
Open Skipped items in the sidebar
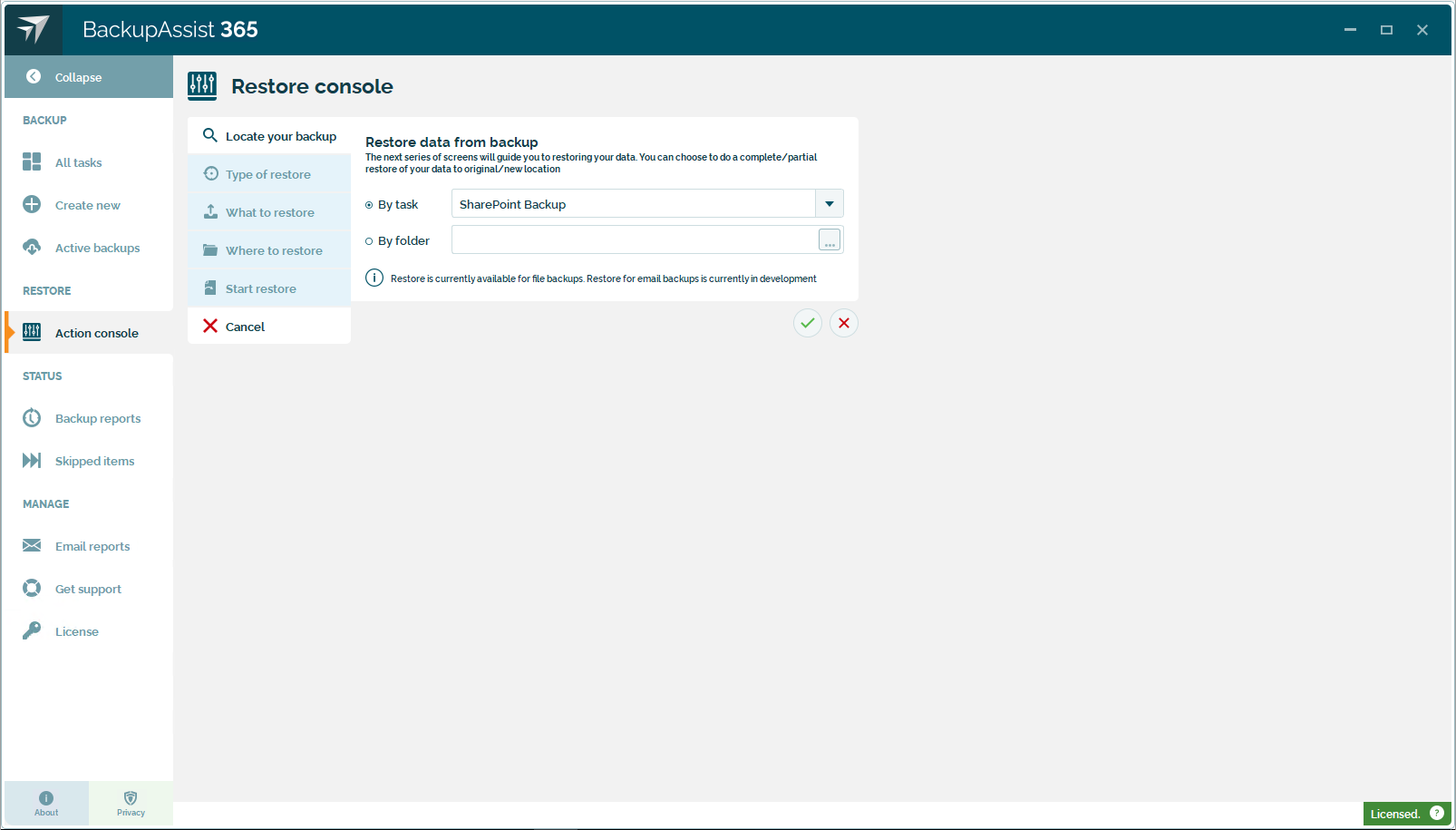point(89,461)
